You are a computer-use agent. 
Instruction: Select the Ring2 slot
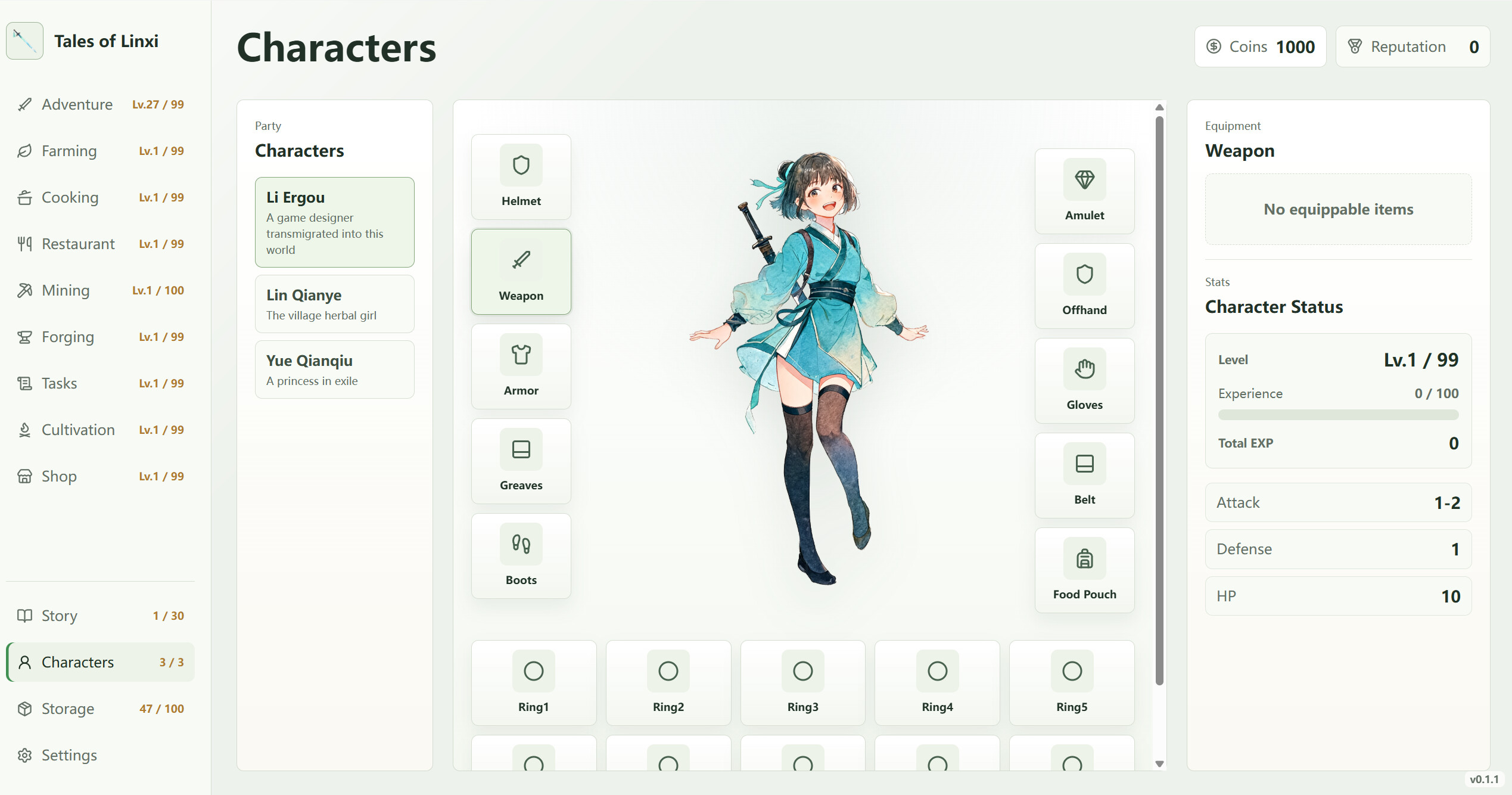(x=668, y=683)
